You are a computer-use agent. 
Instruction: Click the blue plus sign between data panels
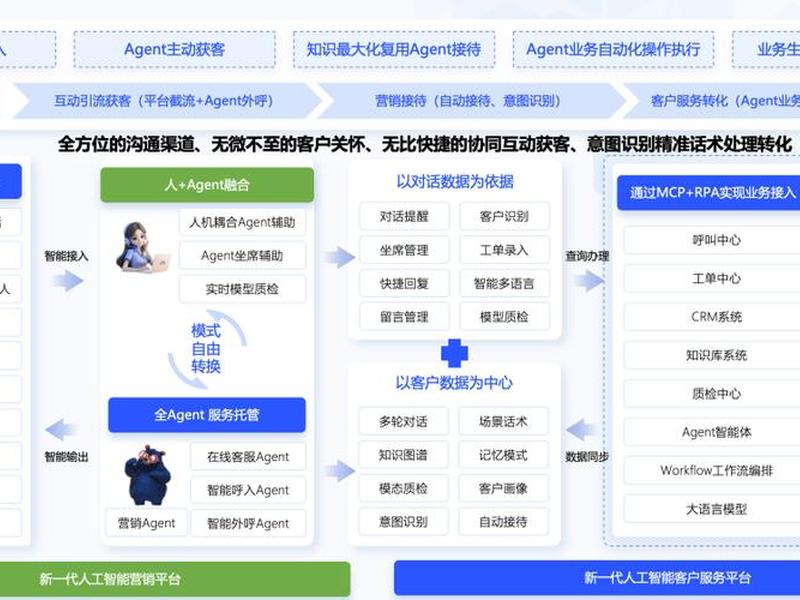(454, 353)
